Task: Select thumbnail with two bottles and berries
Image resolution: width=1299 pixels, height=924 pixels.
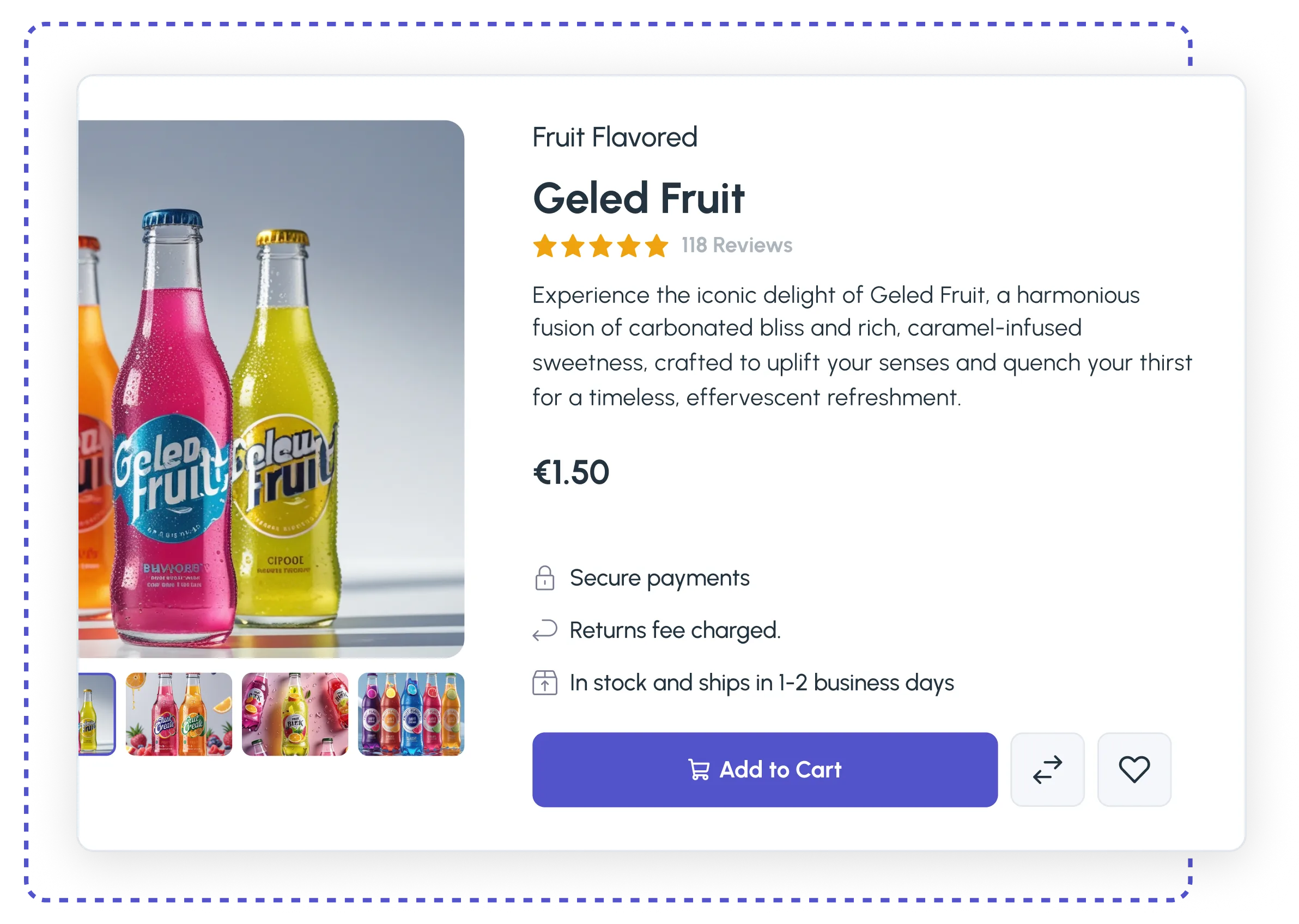Action: click(179, 714)
